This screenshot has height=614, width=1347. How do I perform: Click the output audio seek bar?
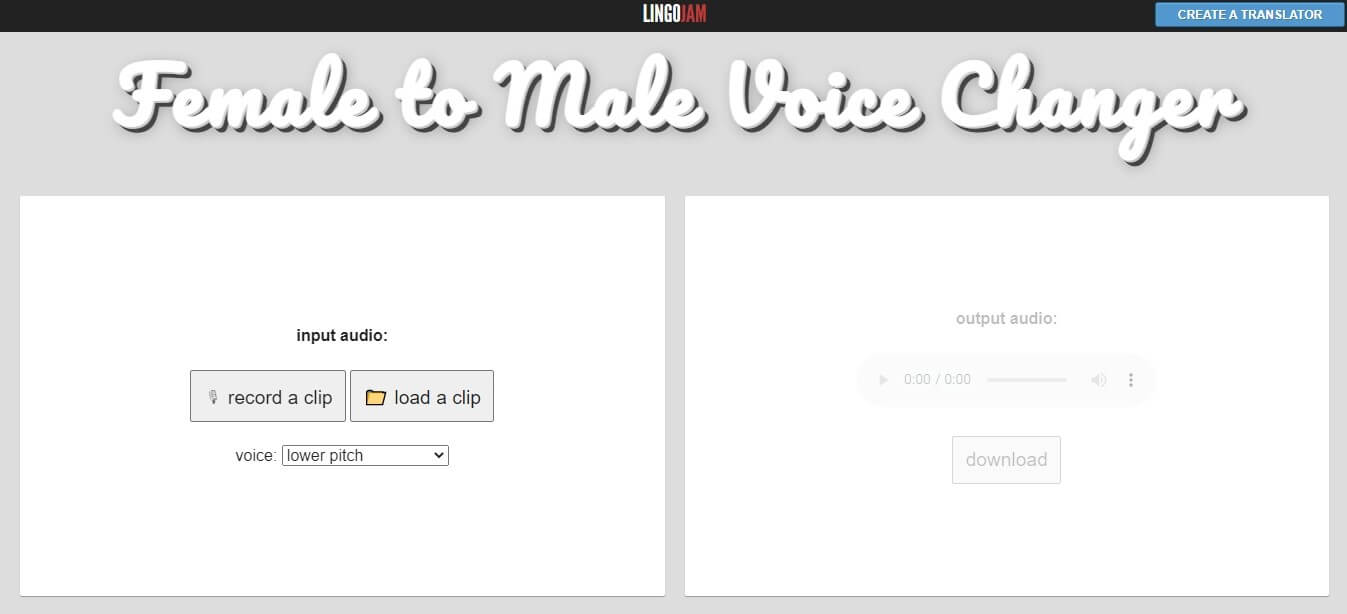[1027, 380]
